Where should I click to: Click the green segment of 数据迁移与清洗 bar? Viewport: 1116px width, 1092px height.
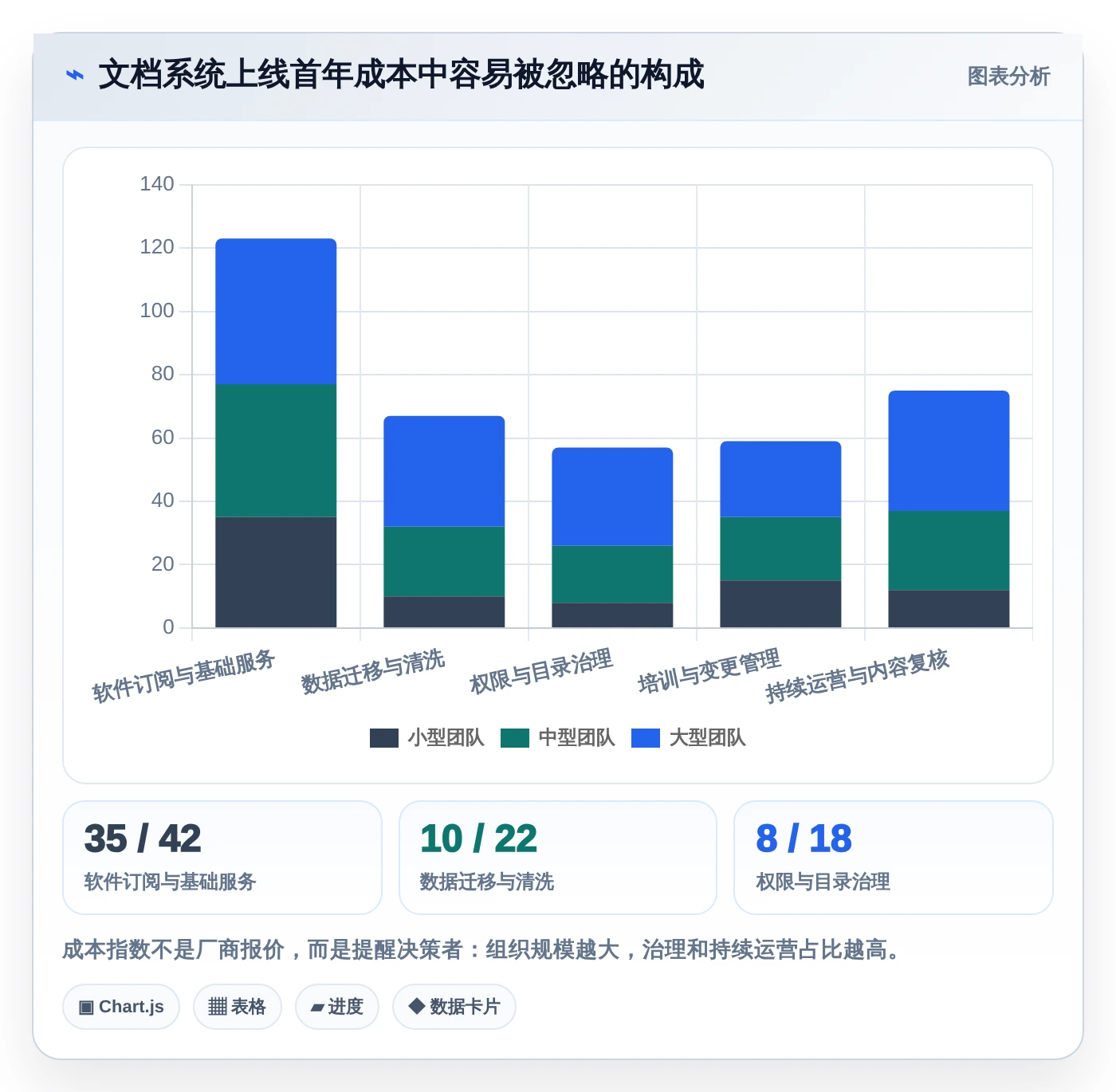pos(444,561)
